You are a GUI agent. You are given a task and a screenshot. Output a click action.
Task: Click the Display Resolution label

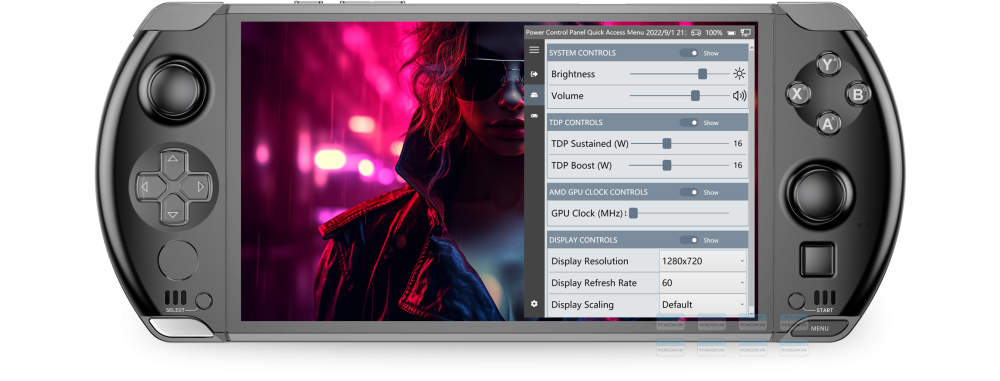point(589,261)
